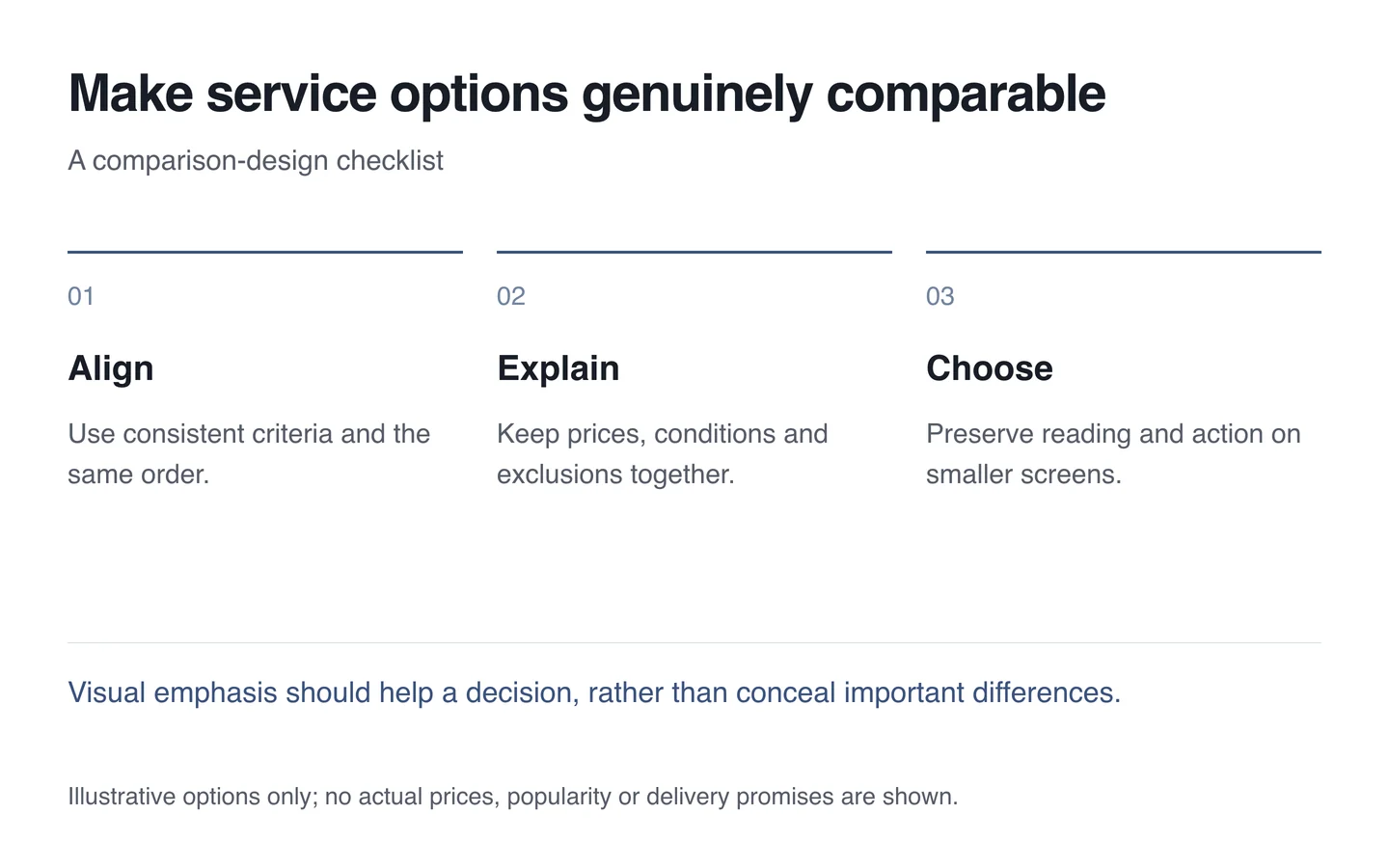Select the 'Align' heading
The height and width of the screenshot is (868, 1389).
[x=111, y=368]
